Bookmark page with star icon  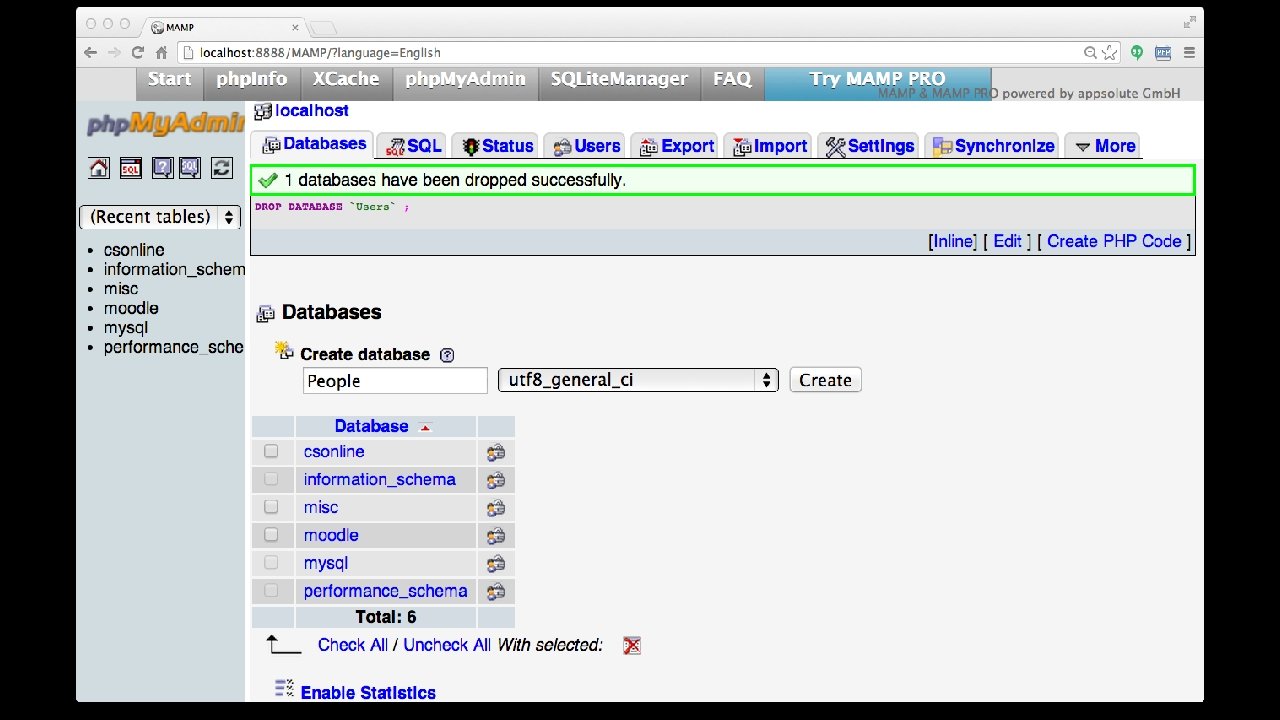pyautogui.click(x=1108, y=53)
